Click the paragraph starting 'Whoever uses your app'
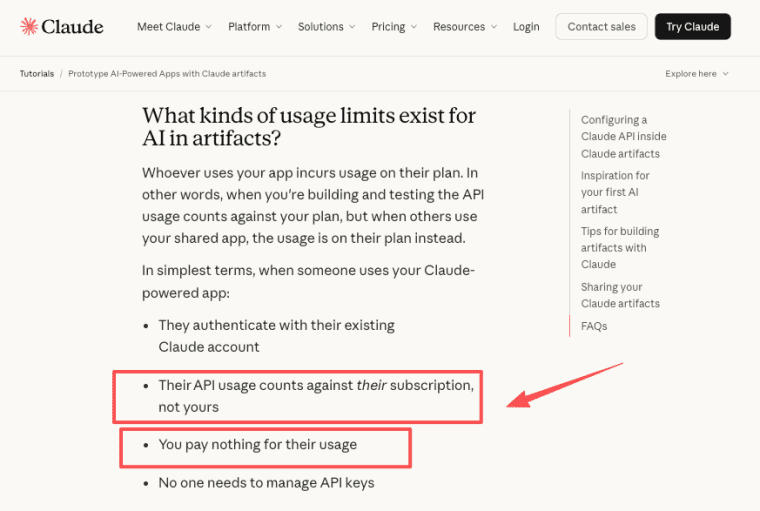 313,206
